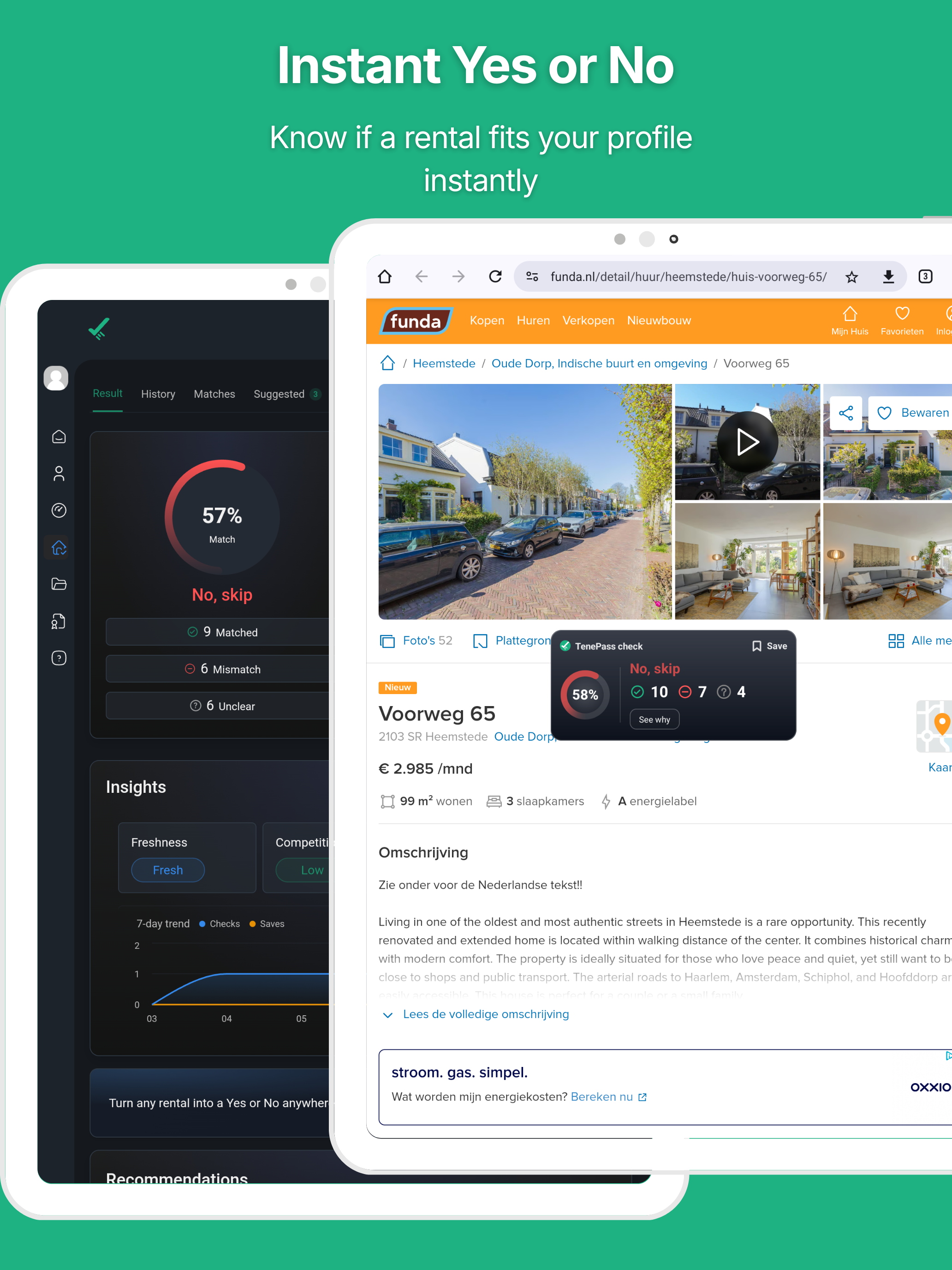Screen dimensions: 952x1270
Task: Open Mijn Huis in funda header
Action: coord(850,321)
